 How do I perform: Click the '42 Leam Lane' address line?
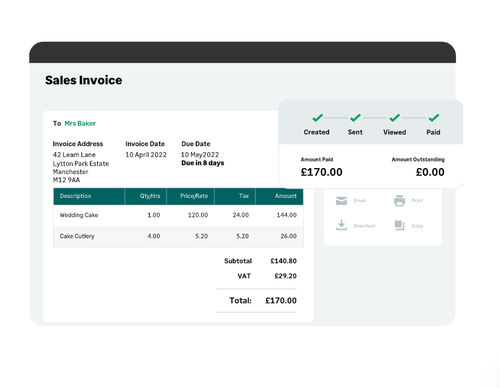(x=74, y=155)
